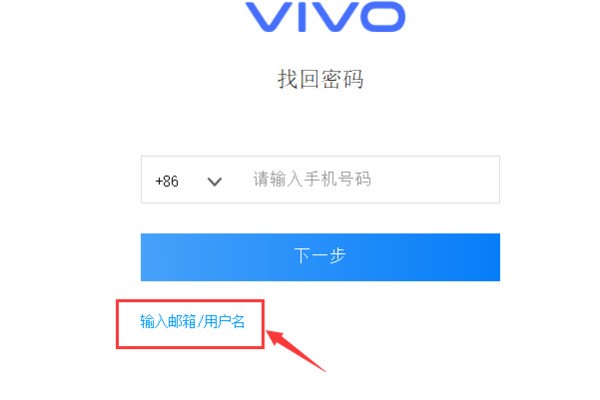Click the tip of the red pointer arrow
600x400 pixels.
267,332
